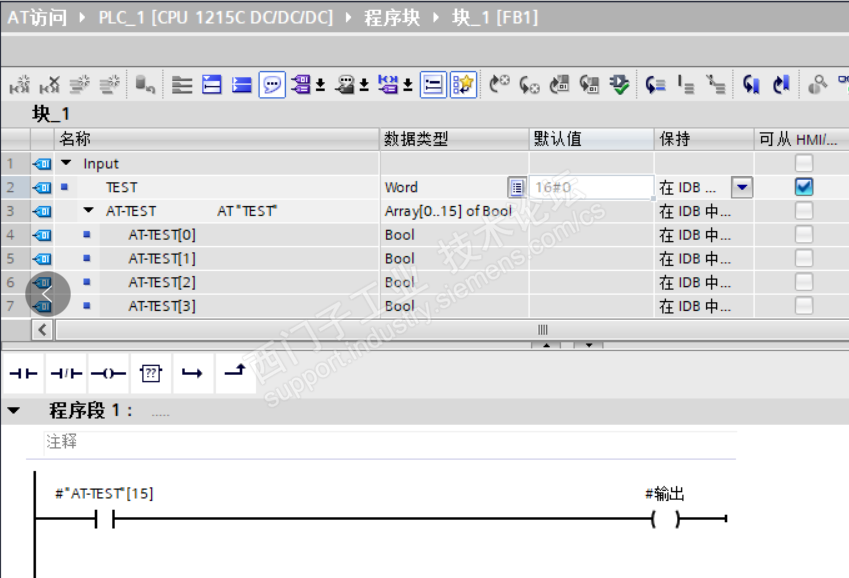Click the reset start values cylinder icon
Screen dimensions: 849x578
(x=145, y=85)
